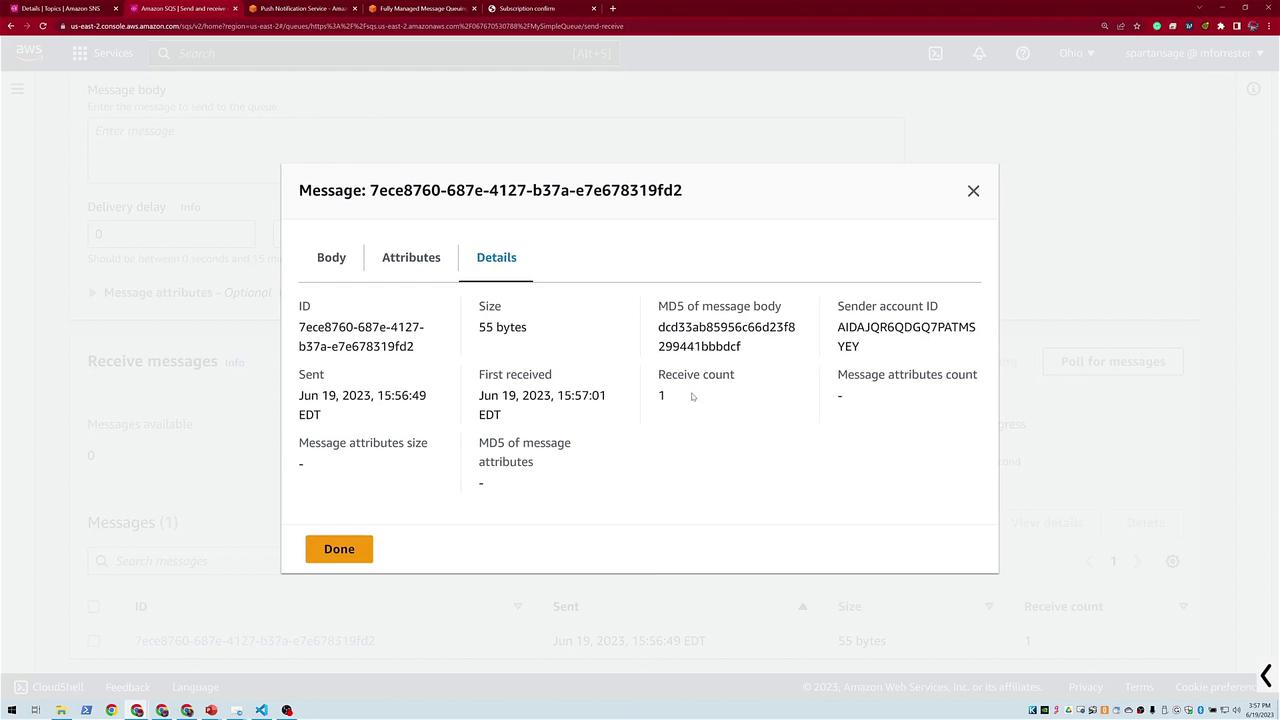Viewport: 1280px width, 720px height.
Task: Launch CloudShell from the header terminal icon
Action: 935,53
